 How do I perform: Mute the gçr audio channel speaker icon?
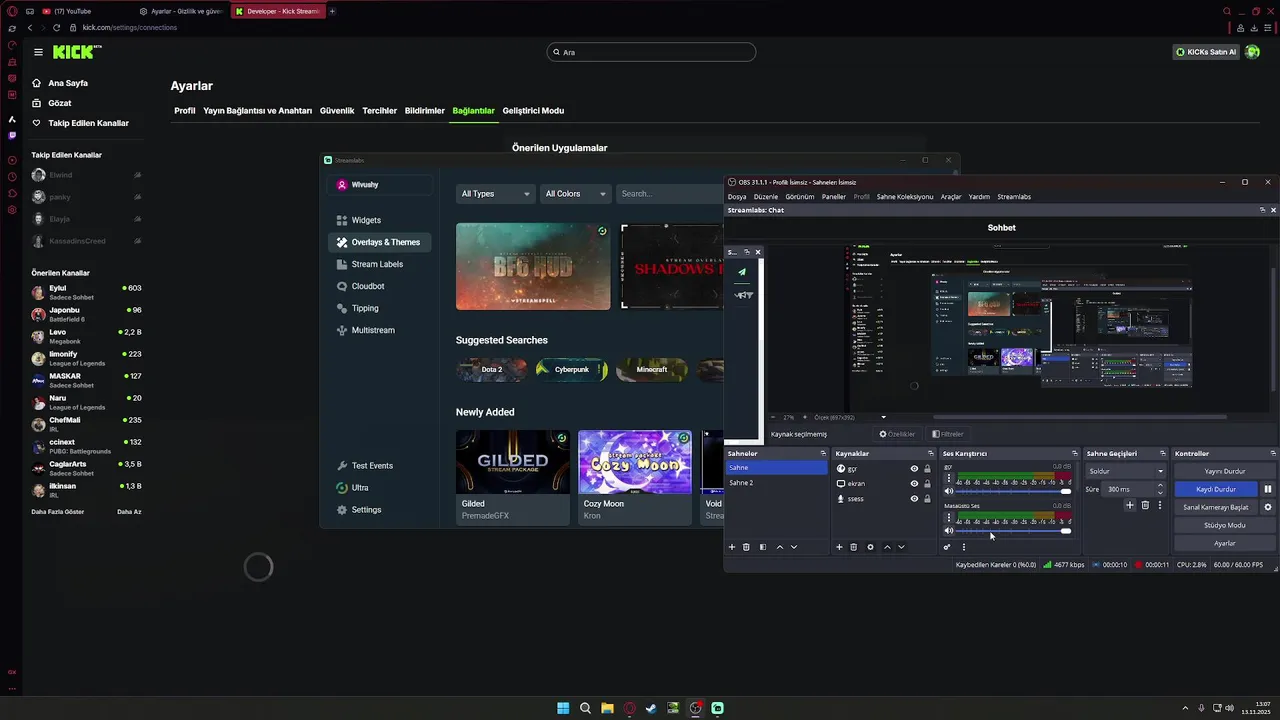click(x=949, y=491)
